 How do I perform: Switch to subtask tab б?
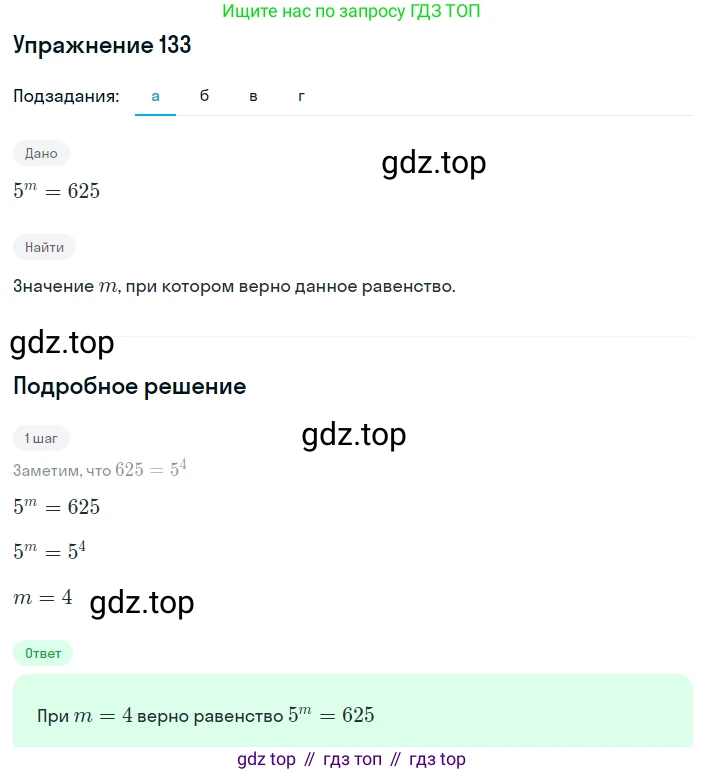(x=204, y=96)
